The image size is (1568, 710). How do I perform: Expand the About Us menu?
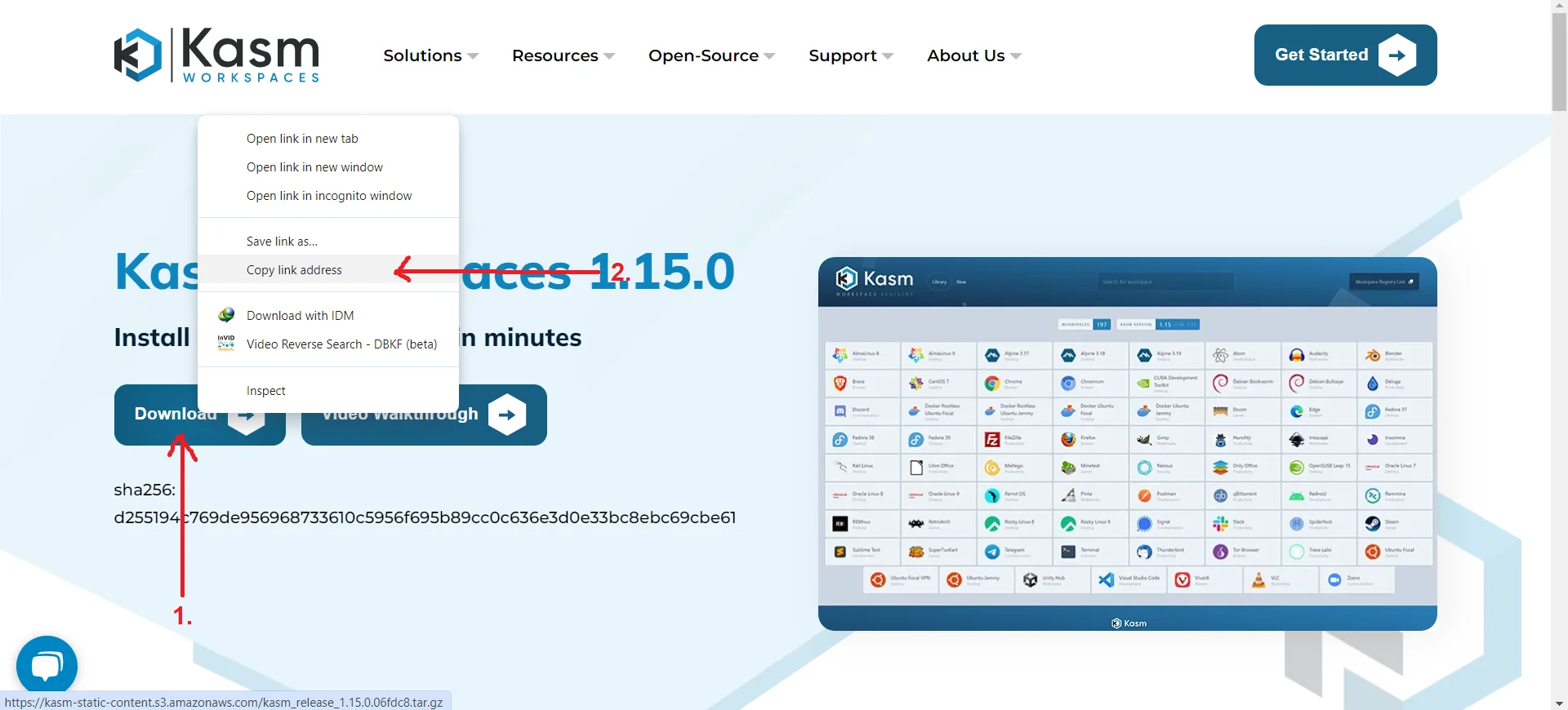coord(974,55)
